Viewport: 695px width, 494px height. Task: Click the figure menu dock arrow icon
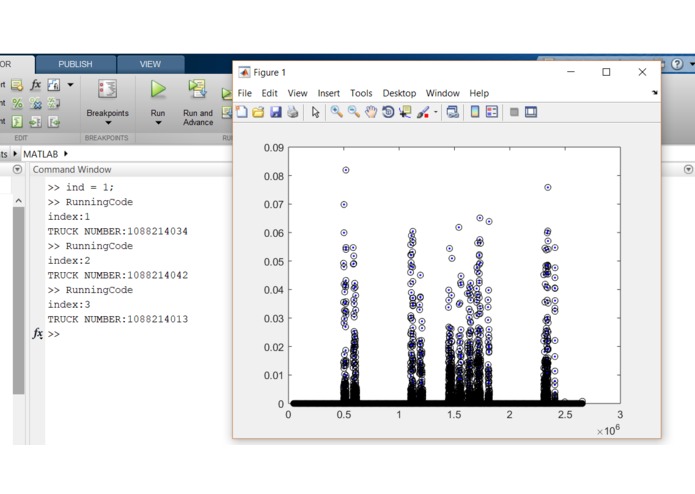point(655,92)
